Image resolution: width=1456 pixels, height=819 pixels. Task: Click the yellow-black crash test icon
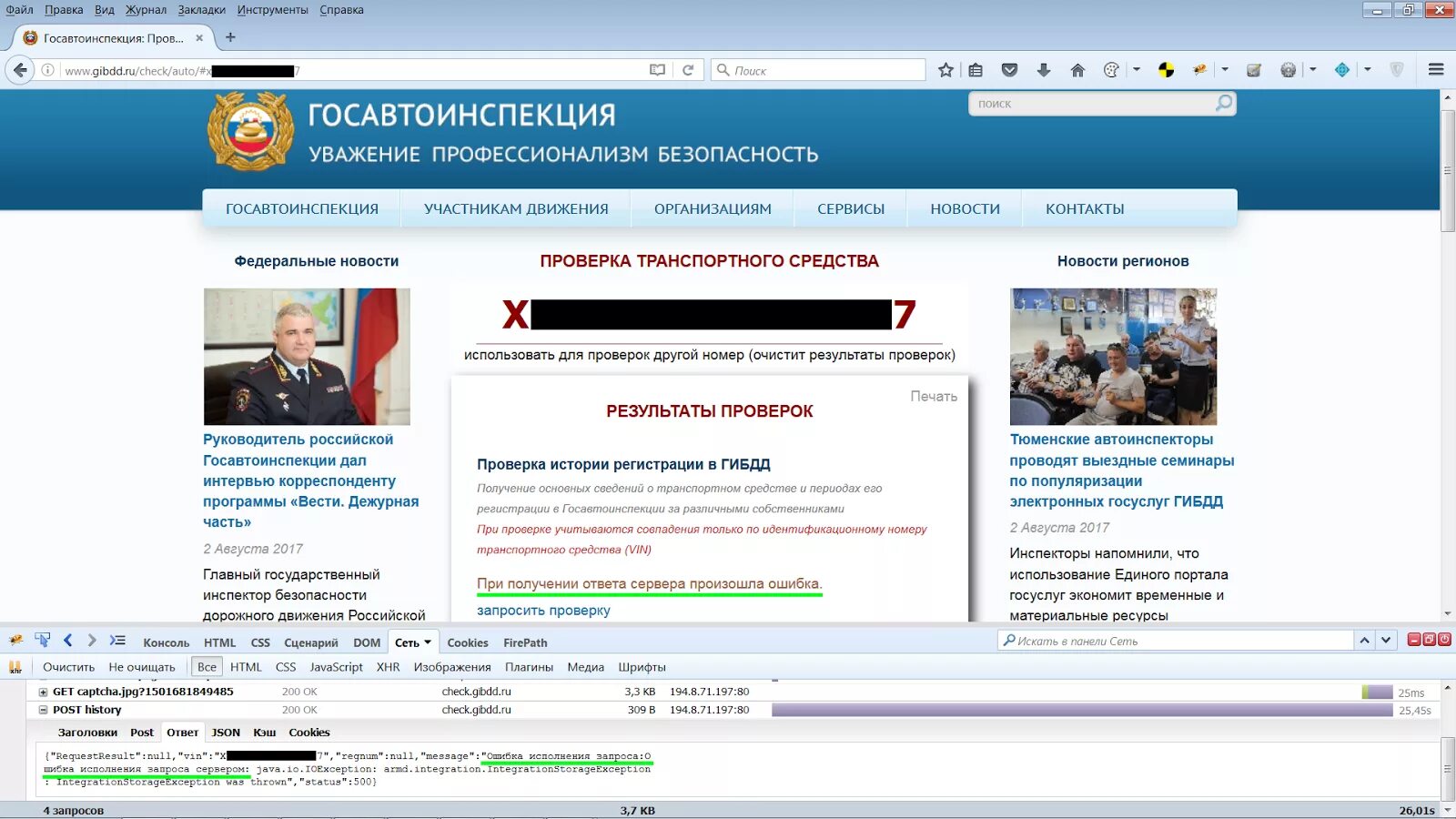point(1167,70)
